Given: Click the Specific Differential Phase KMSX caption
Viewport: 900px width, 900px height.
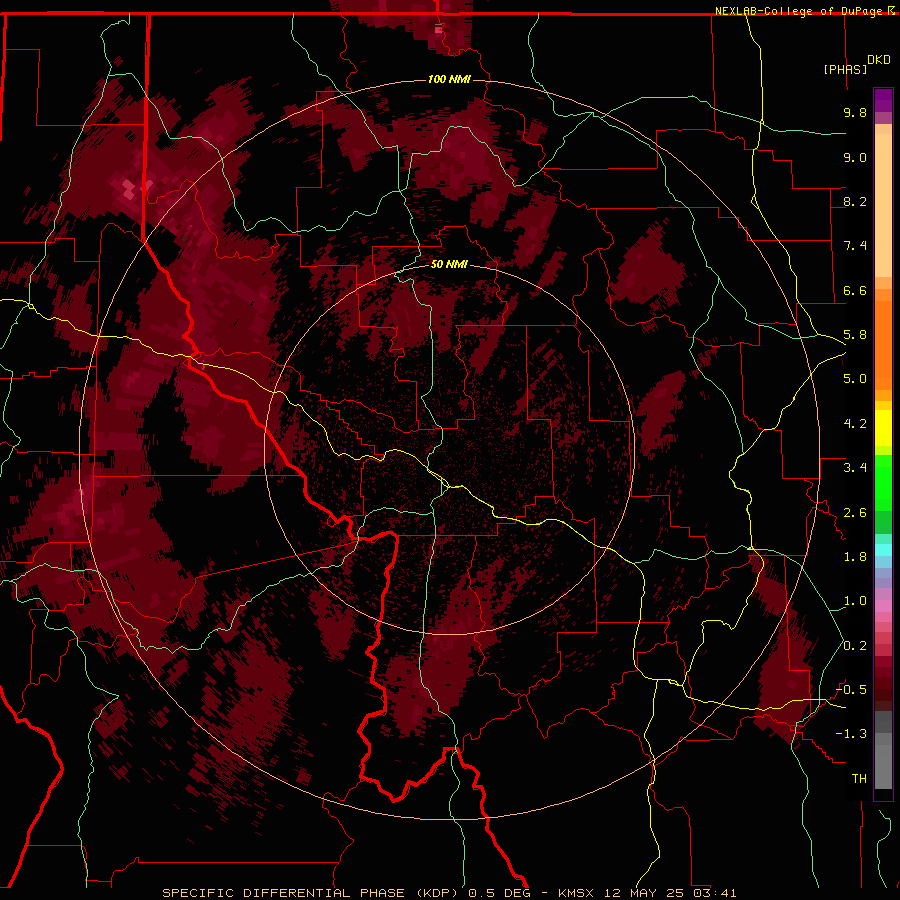Looking at the screenshot, I should pyautogui.click(x=449, y=893).
